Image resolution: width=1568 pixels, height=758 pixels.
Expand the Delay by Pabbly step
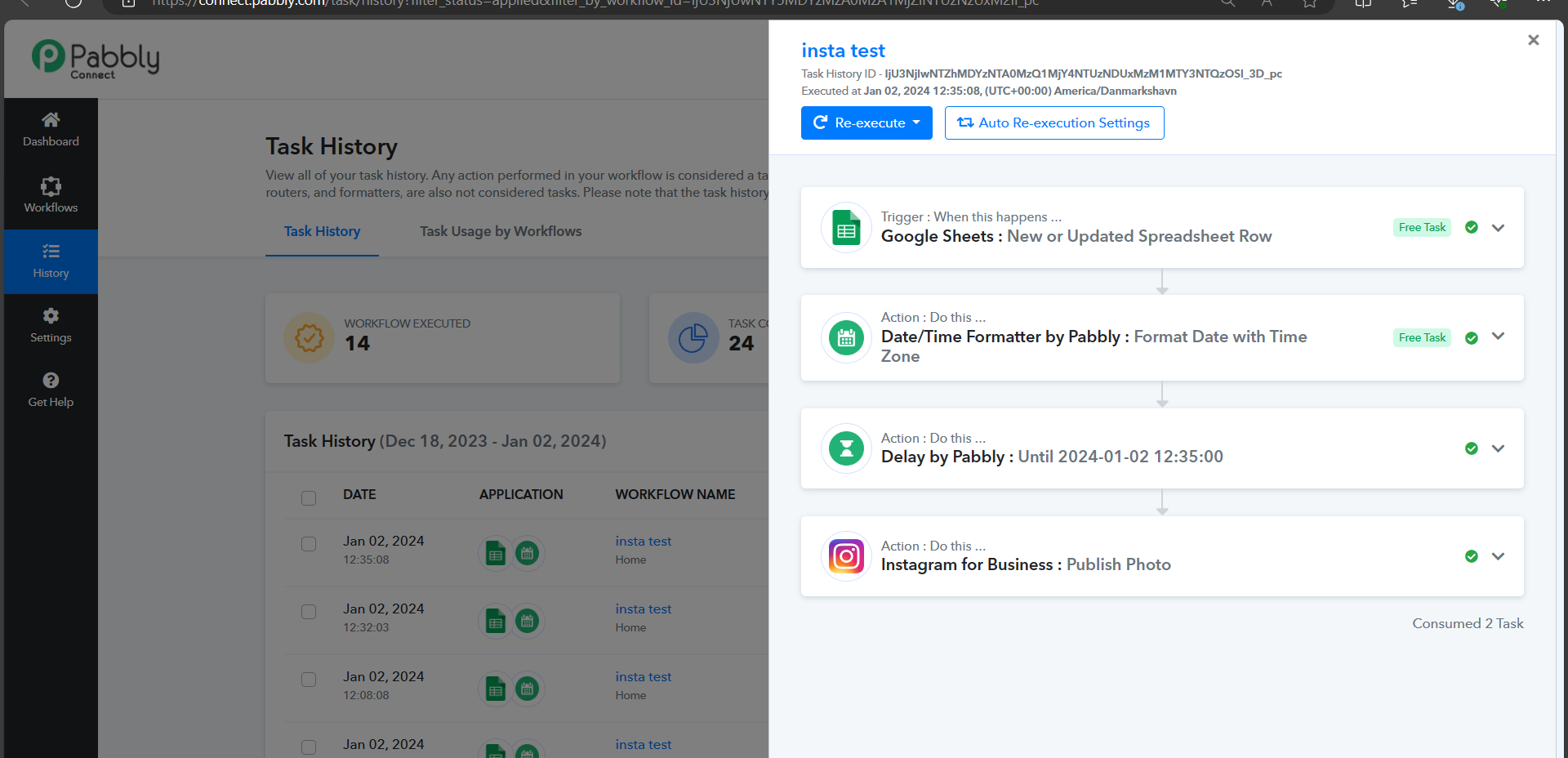[1498, 448]
